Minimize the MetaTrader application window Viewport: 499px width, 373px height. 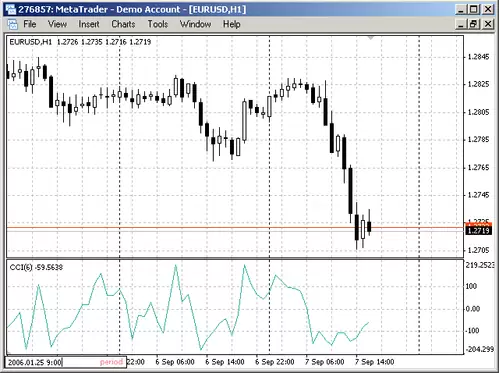pyautogui.click(x=461, y=9)
